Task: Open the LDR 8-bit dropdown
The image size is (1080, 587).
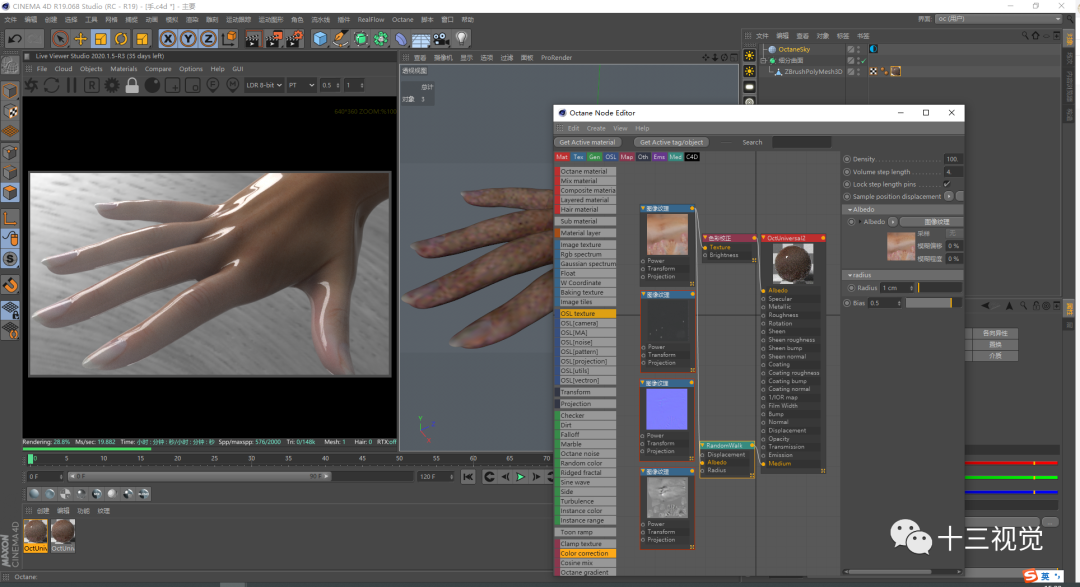Action: (264, 85)
